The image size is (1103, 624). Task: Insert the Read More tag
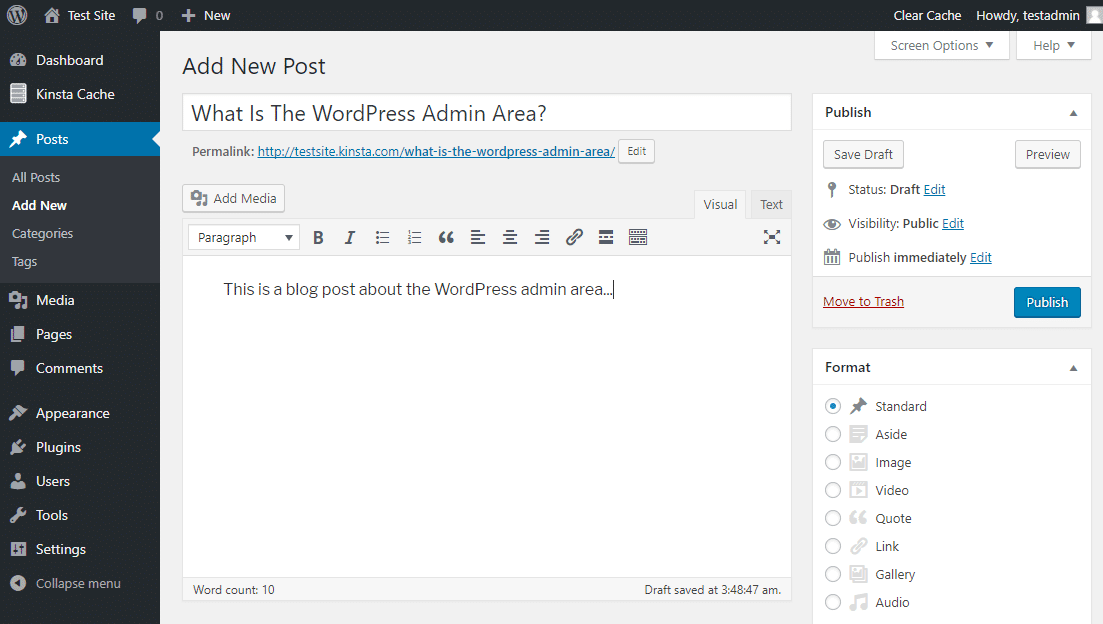605,237
